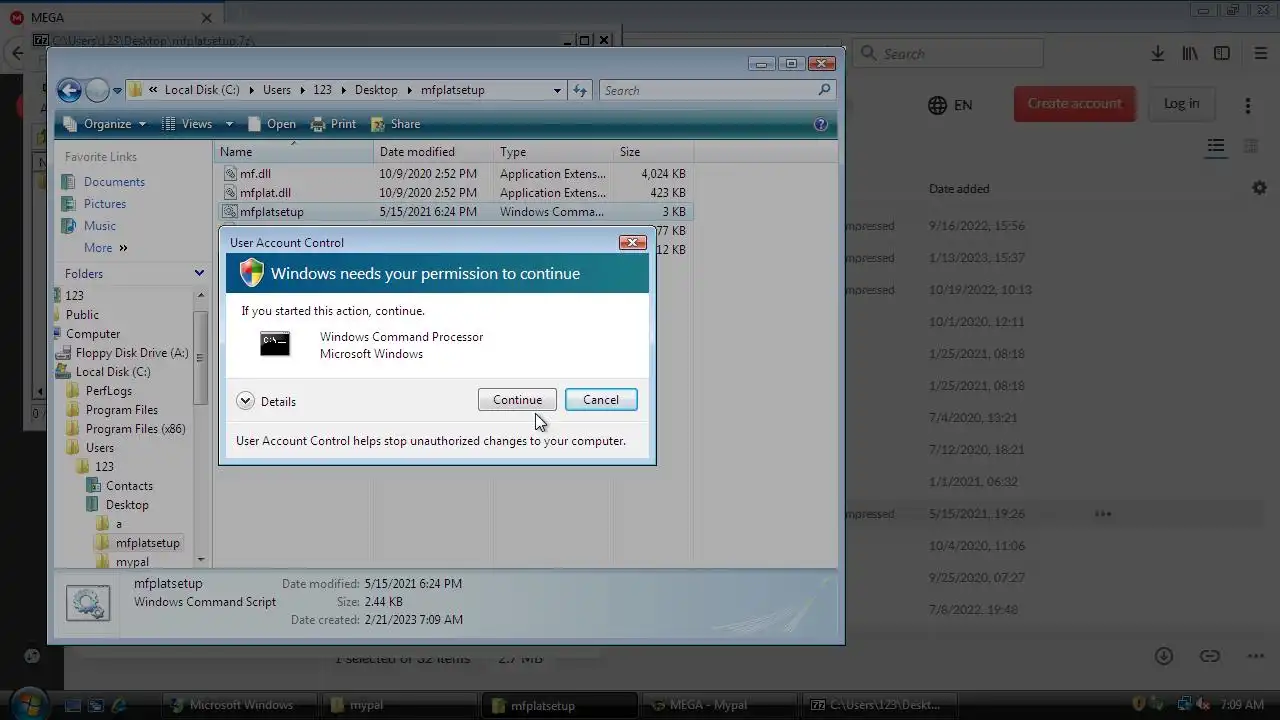The width and height of the screenshot is (1280, 720).
Task: Open Explorer Help question mark icon
Action: (x=821, y=124)
